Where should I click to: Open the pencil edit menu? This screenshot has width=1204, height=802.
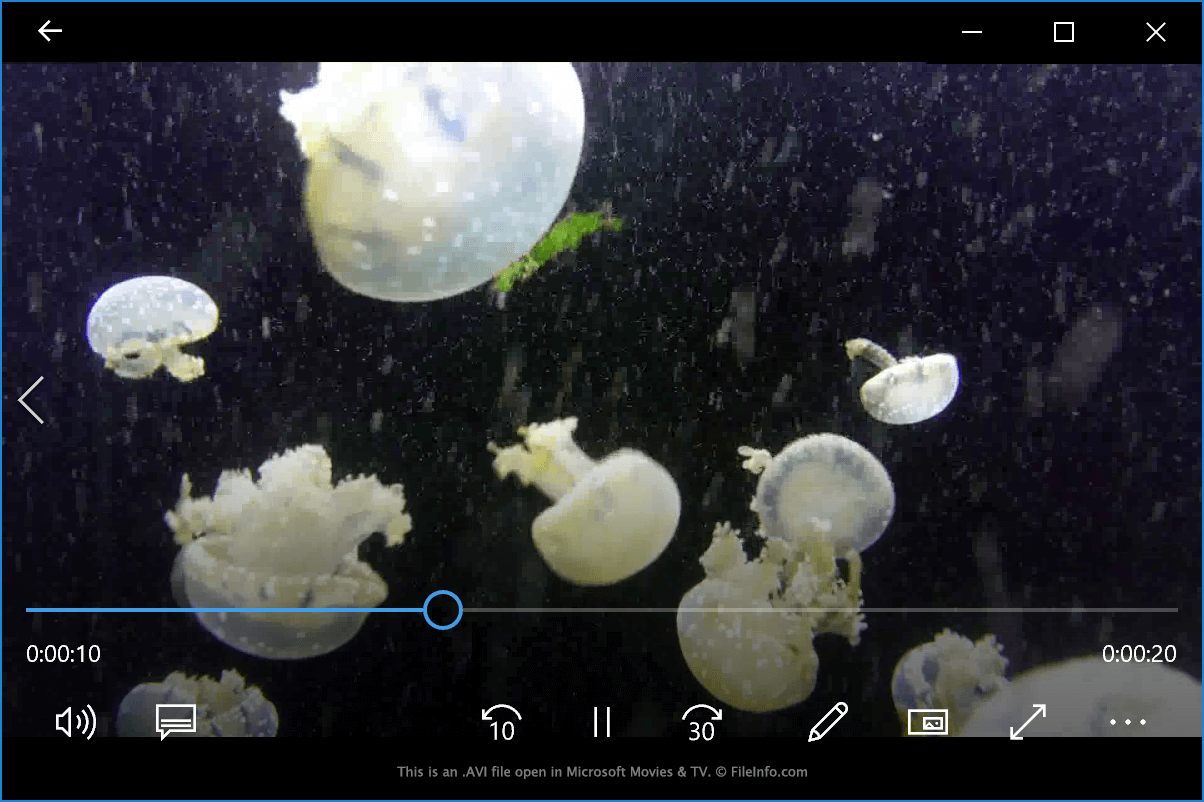point(828,722)
